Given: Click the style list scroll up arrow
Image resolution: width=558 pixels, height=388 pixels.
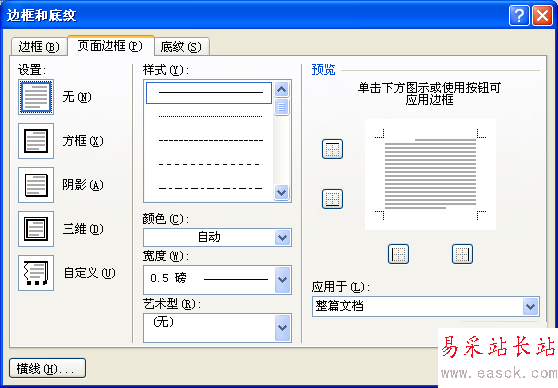Looking at the screenshot, I should tap(281, 89).
